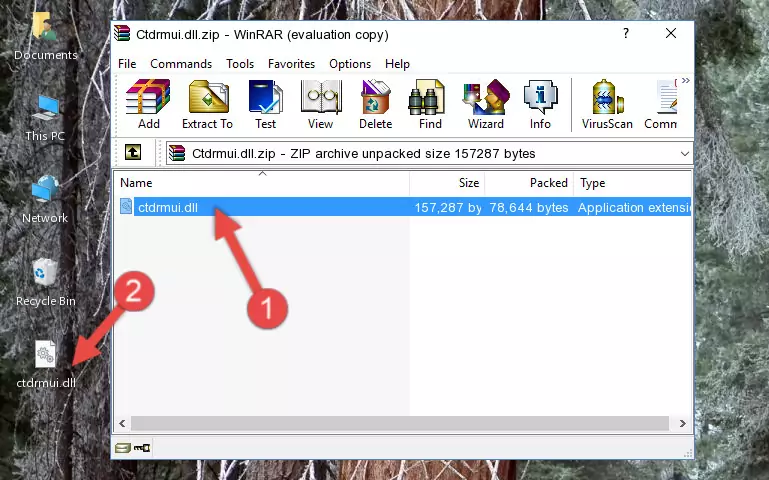Click the Extract To toolbar icon
The image size is (769, 480).
click(207, 104)
